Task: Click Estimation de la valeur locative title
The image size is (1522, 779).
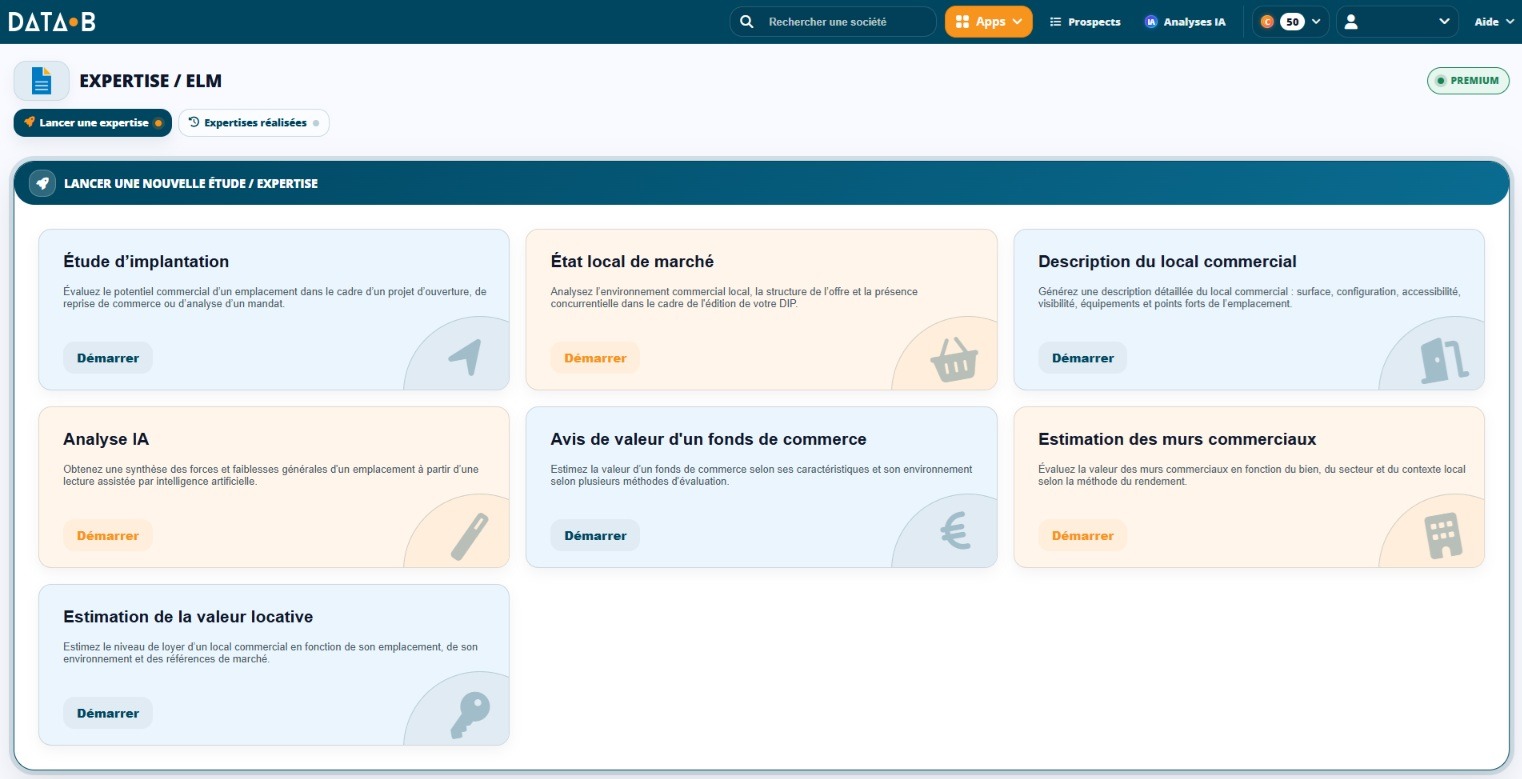Action: (188, 617)
